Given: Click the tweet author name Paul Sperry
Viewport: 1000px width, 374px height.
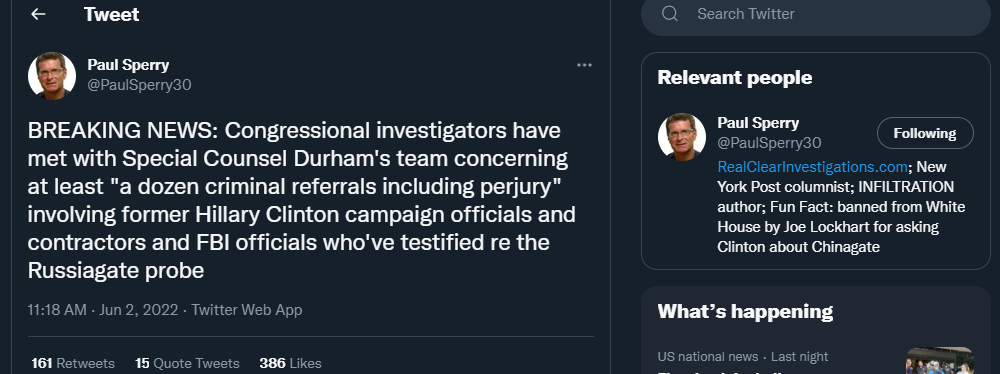Looking at the screenshot, I should (128, 65).
